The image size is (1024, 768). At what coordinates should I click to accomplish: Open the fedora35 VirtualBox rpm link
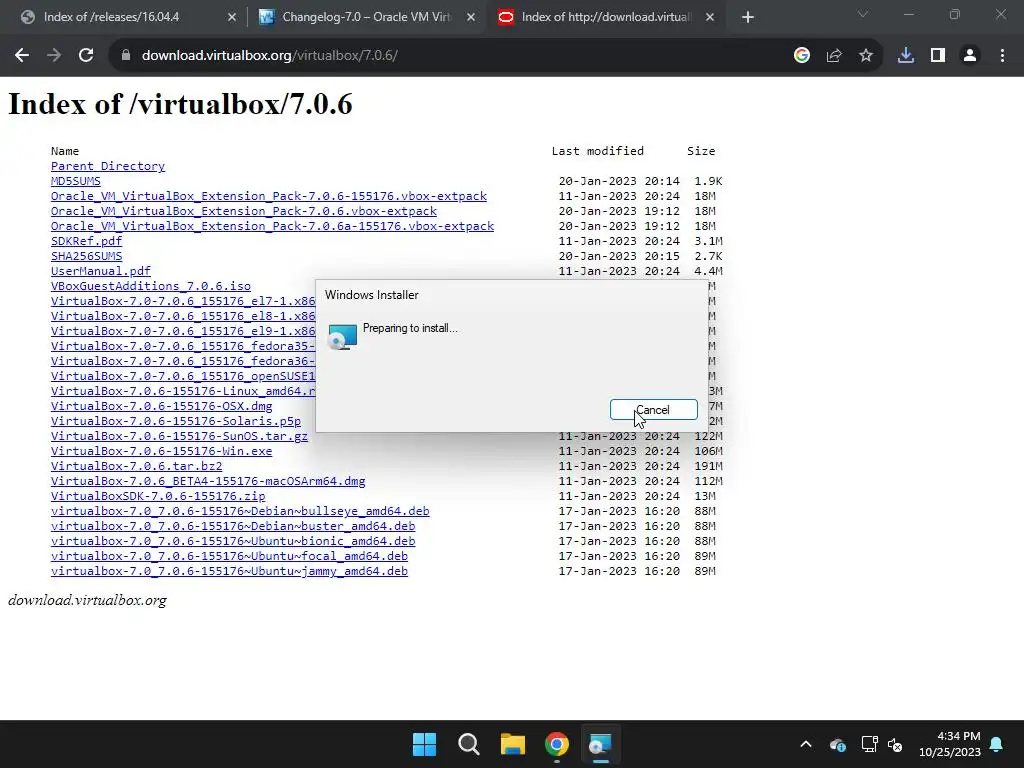183,346
